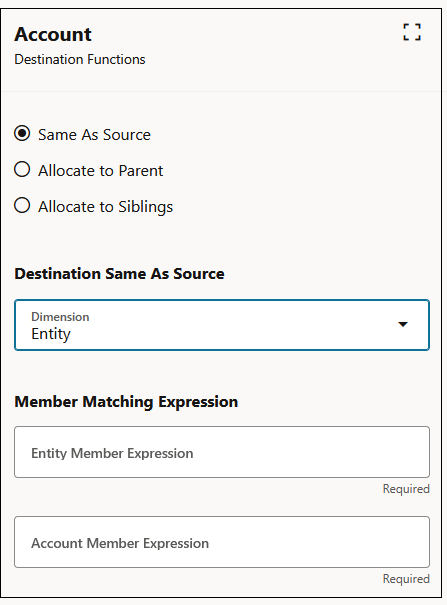Click the 'Same As Source' label text
Viewport: 447px width, 605px height.
94,135
